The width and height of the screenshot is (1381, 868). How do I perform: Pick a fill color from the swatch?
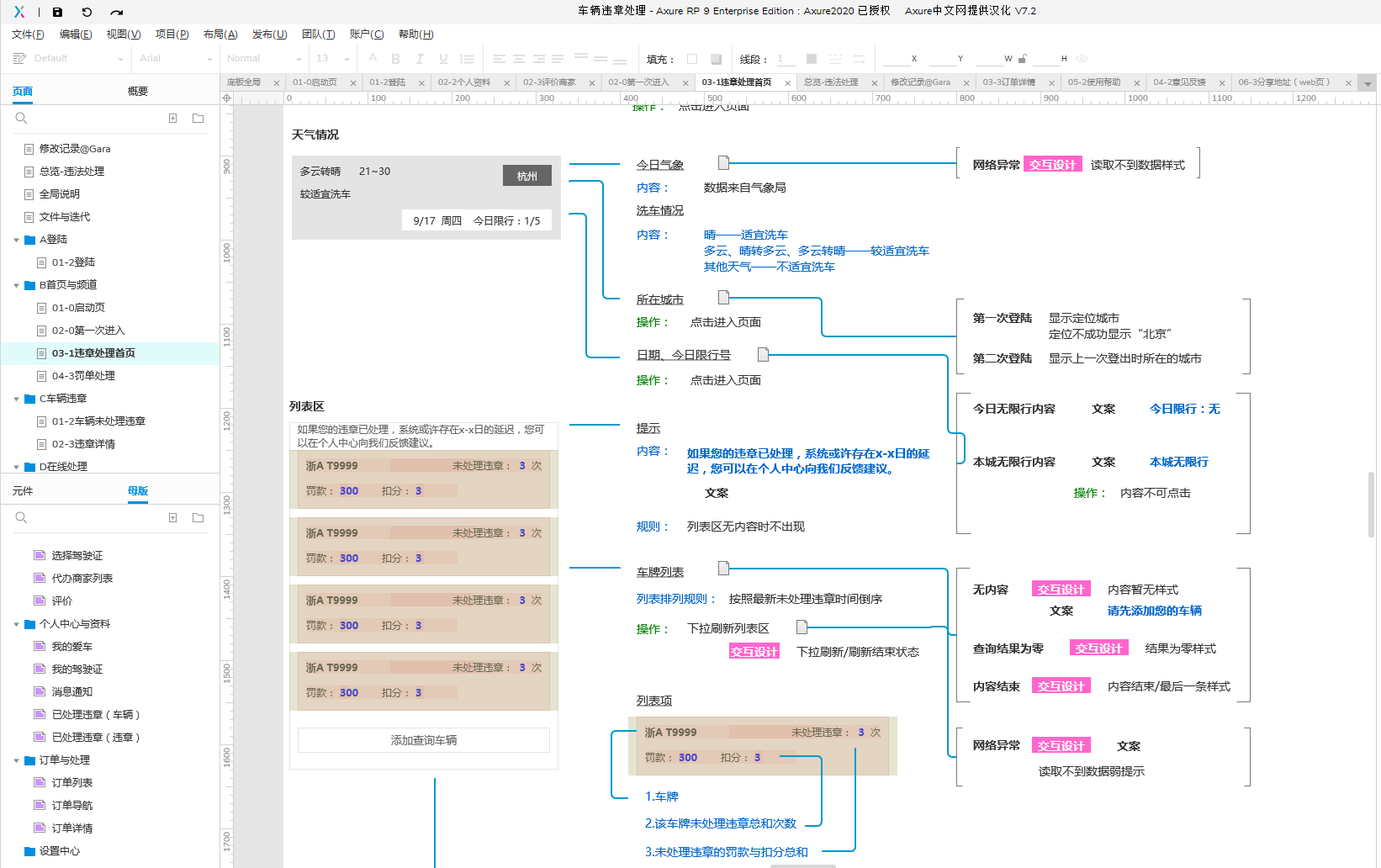click(x=692, y=59)
